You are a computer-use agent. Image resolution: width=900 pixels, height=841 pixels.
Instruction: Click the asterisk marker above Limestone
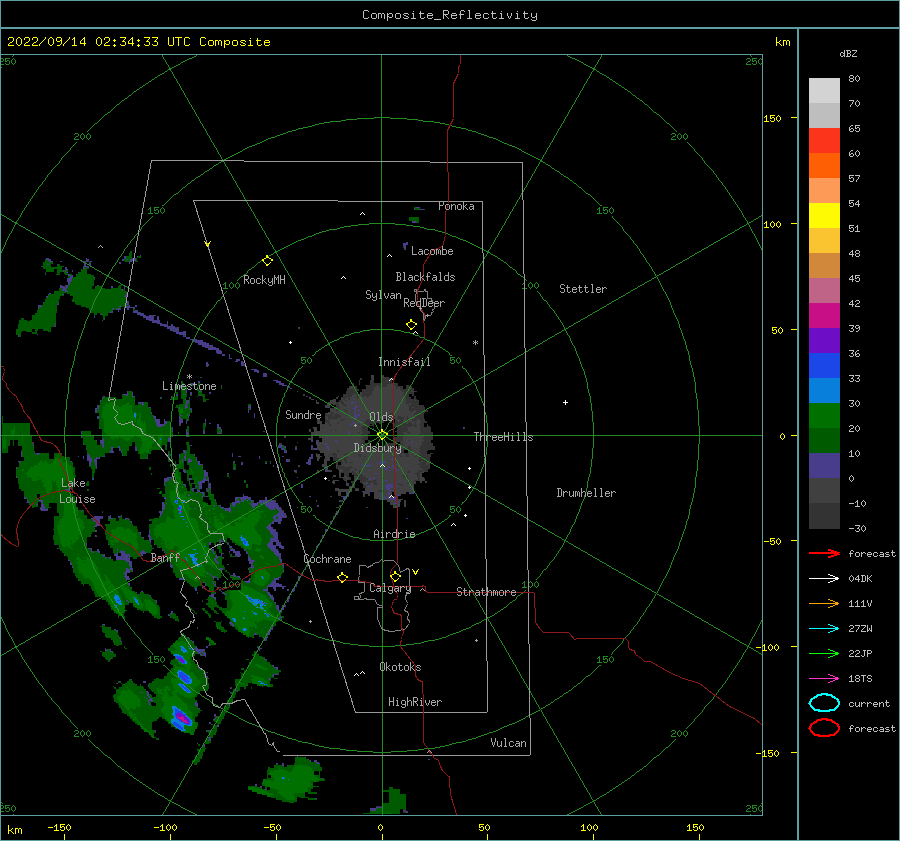click(x=189, y=377)
